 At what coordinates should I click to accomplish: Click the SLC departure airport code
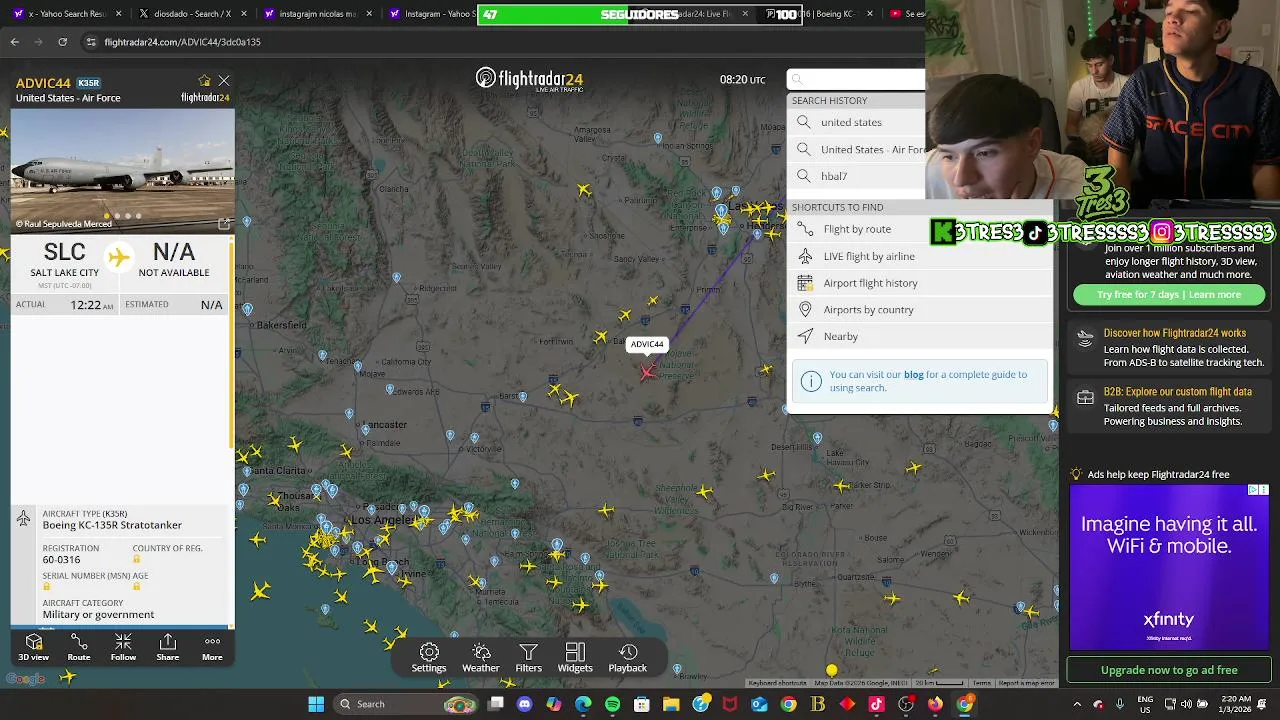tap(65, 253)
